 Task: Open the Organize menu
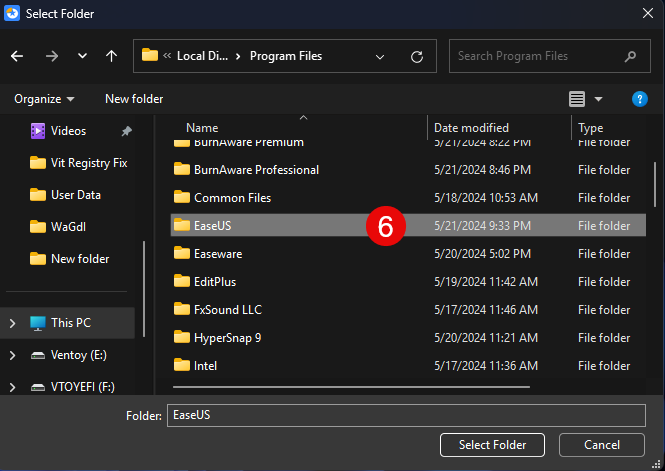coord(44,99)
